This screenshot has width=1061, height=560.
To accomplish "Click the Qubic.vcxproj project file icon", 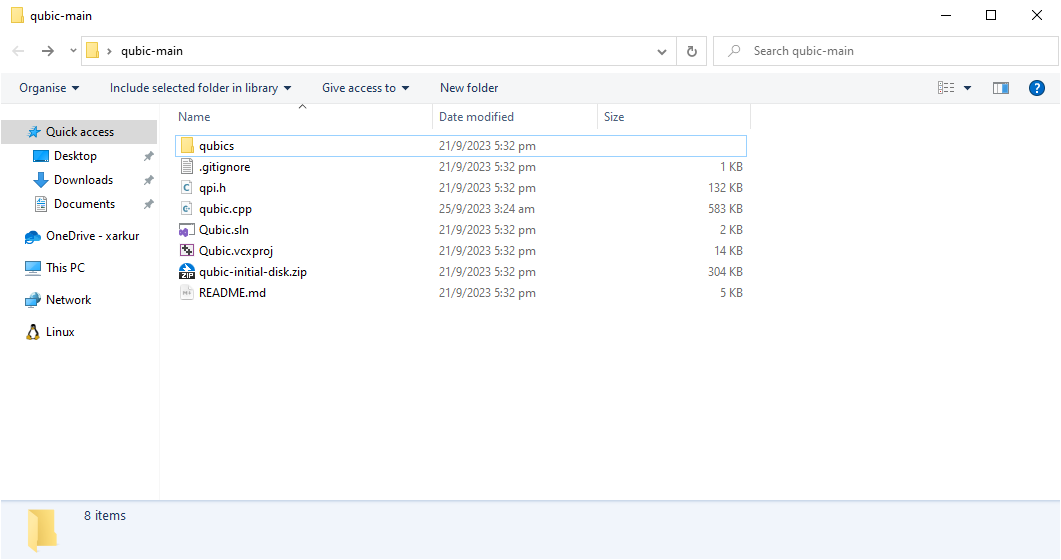I will click(187, 251).
